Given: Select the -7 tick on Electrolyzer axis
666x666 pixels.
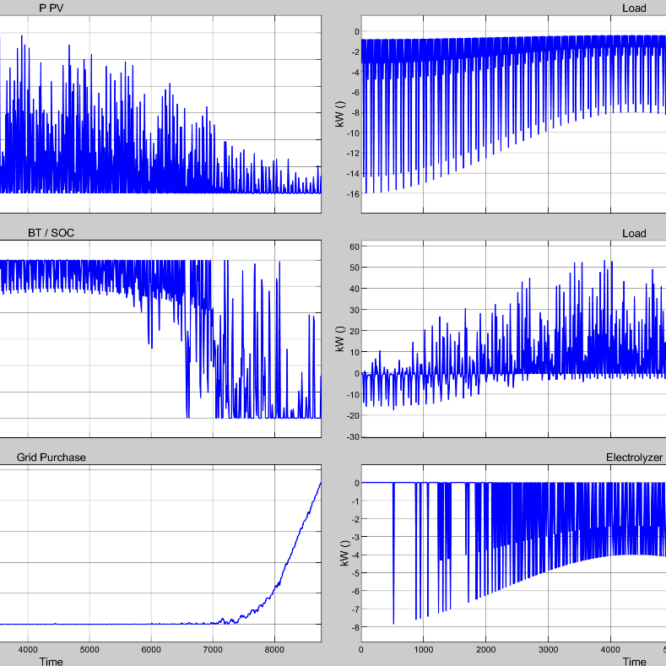Looking at the screenshot, I should click(356, 609).
